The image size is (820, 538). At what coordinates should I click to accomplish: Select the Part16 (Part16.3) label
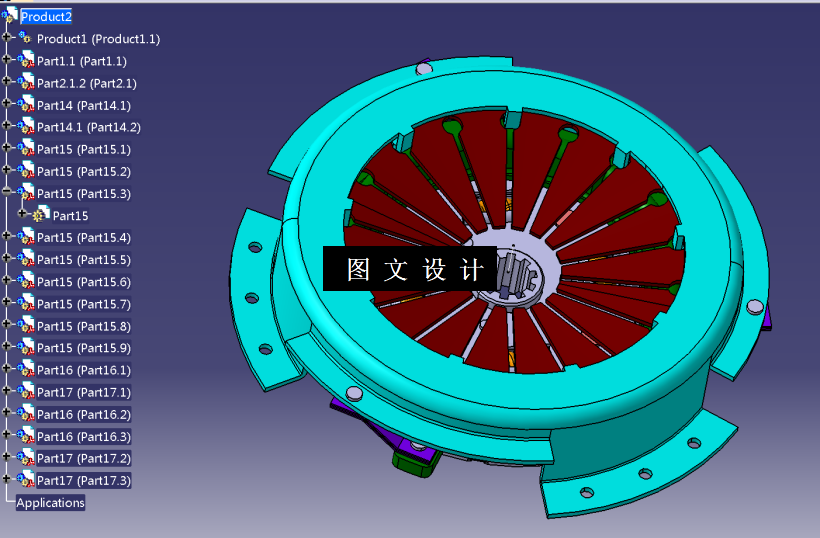84,437
